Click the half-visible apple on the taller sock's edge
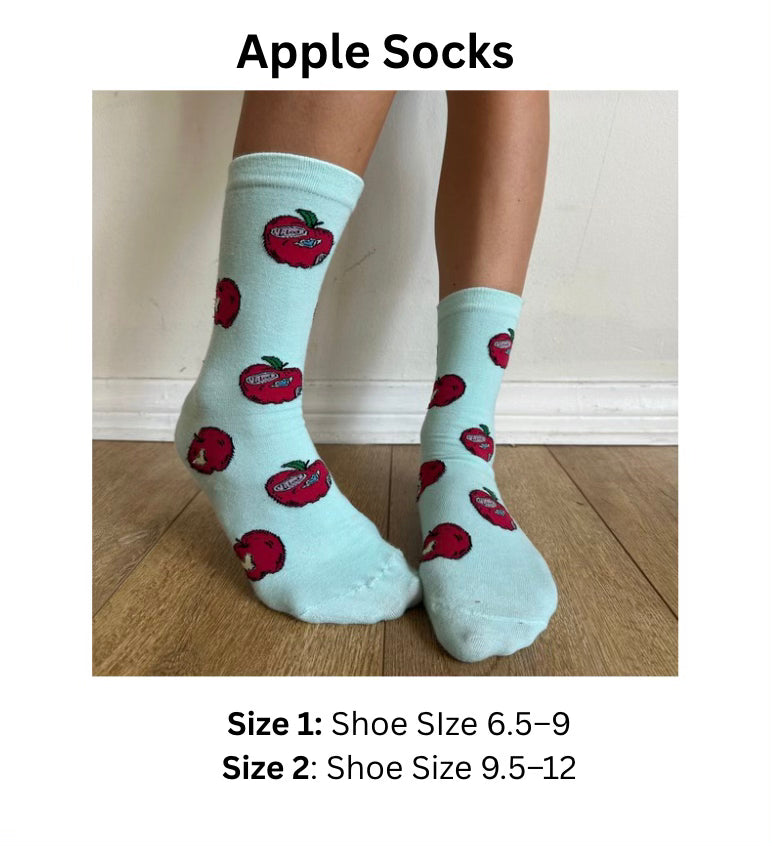 pos(226,302)
